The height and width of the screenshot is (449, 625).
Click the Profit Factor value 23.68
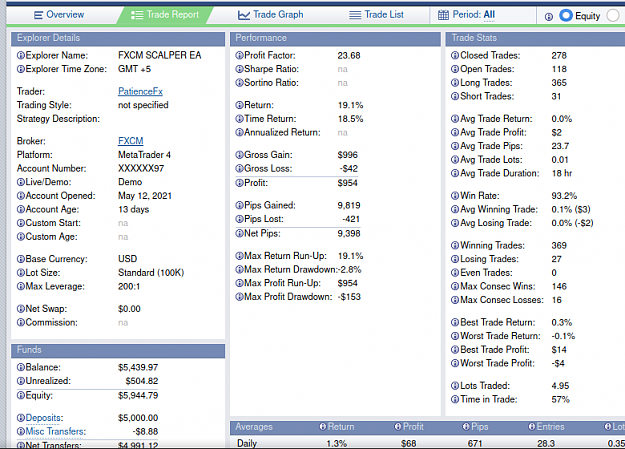[x=349, y=55]
